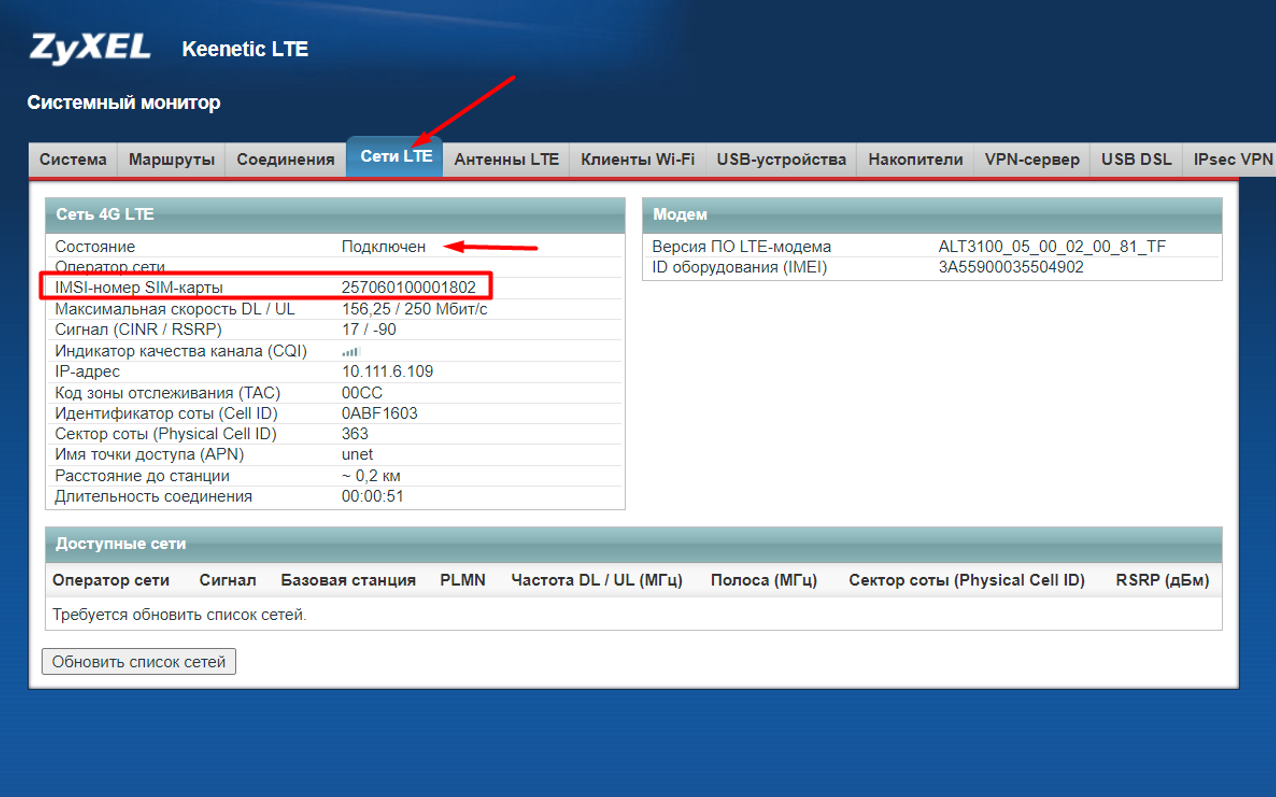Click the Имя точки доступа (APN) label
This screenshot has height=797, width=1276.
150,455
